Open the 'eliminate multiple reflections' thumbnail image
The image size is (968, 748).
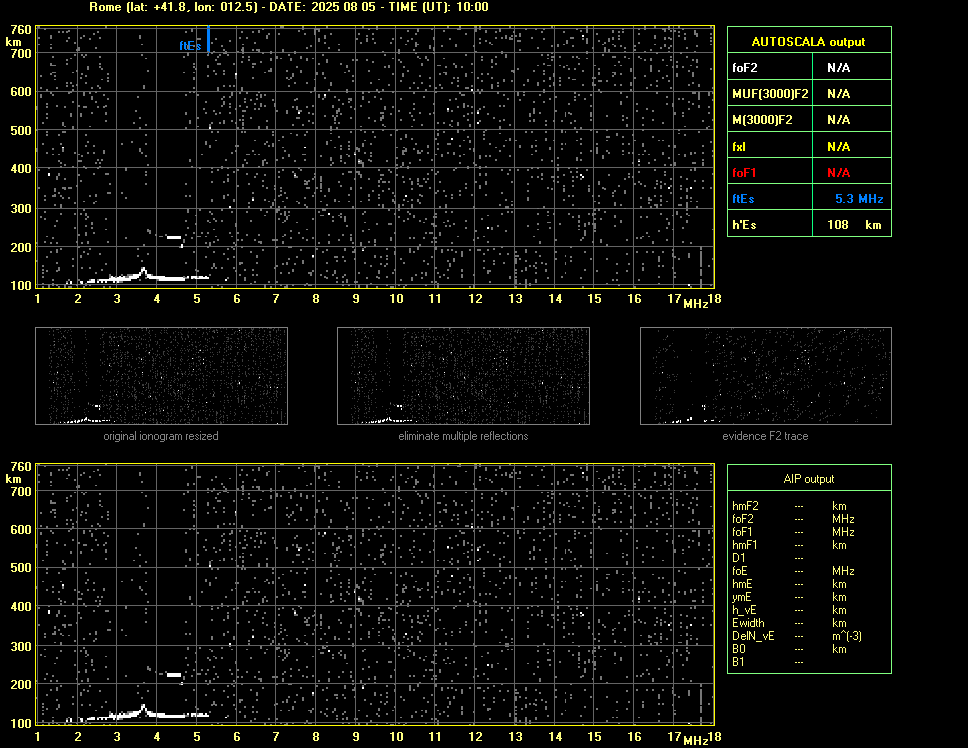tap(463, 376)
